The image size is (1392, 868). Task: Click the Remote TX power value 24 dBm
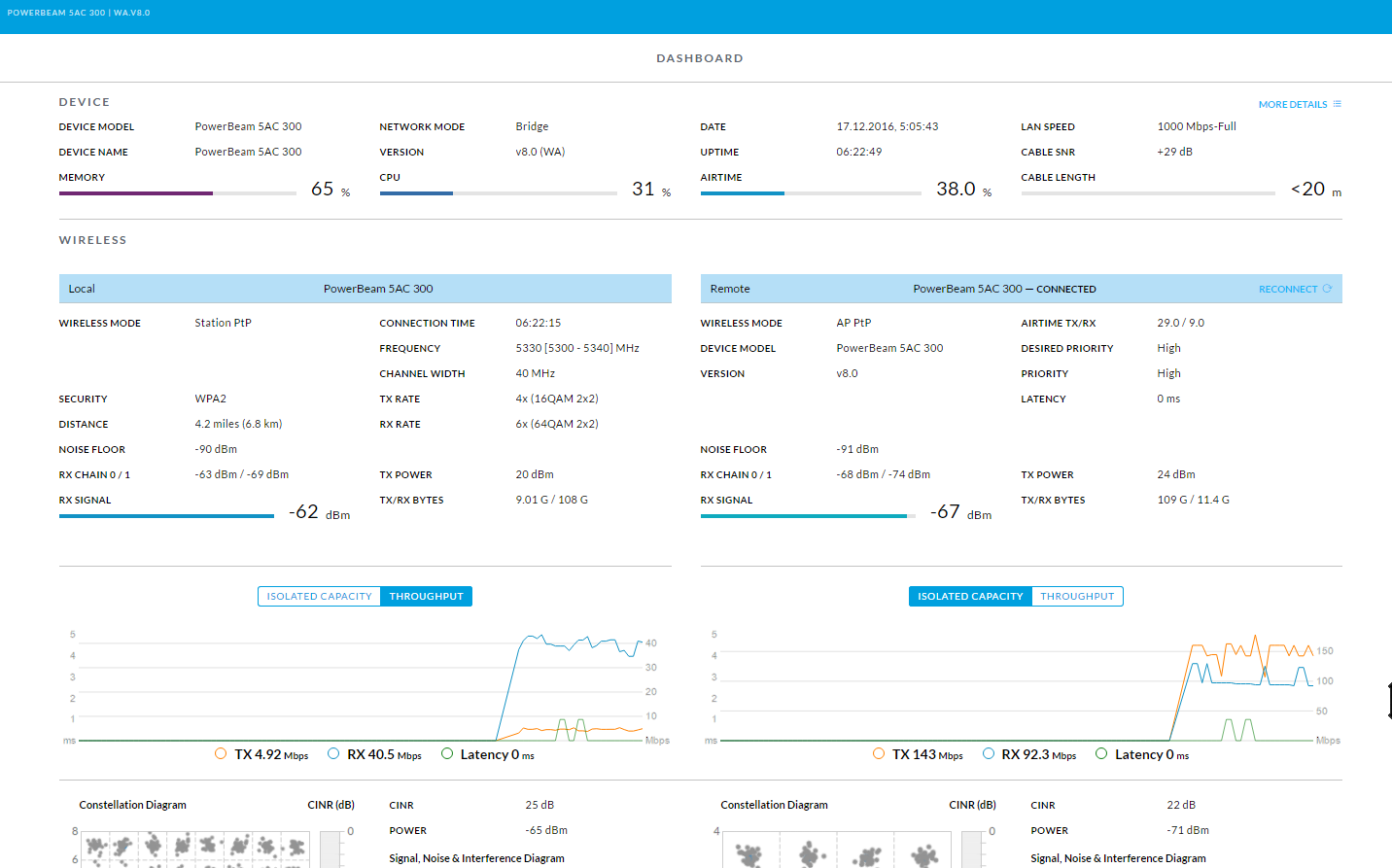coord(1176,474)
